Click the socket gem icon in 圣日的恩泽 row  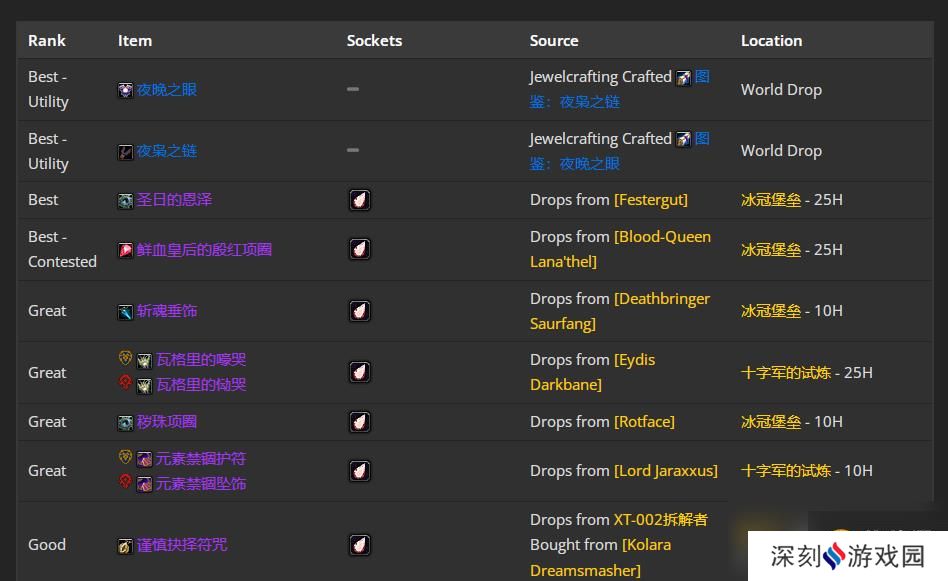[x=360, y=200]
